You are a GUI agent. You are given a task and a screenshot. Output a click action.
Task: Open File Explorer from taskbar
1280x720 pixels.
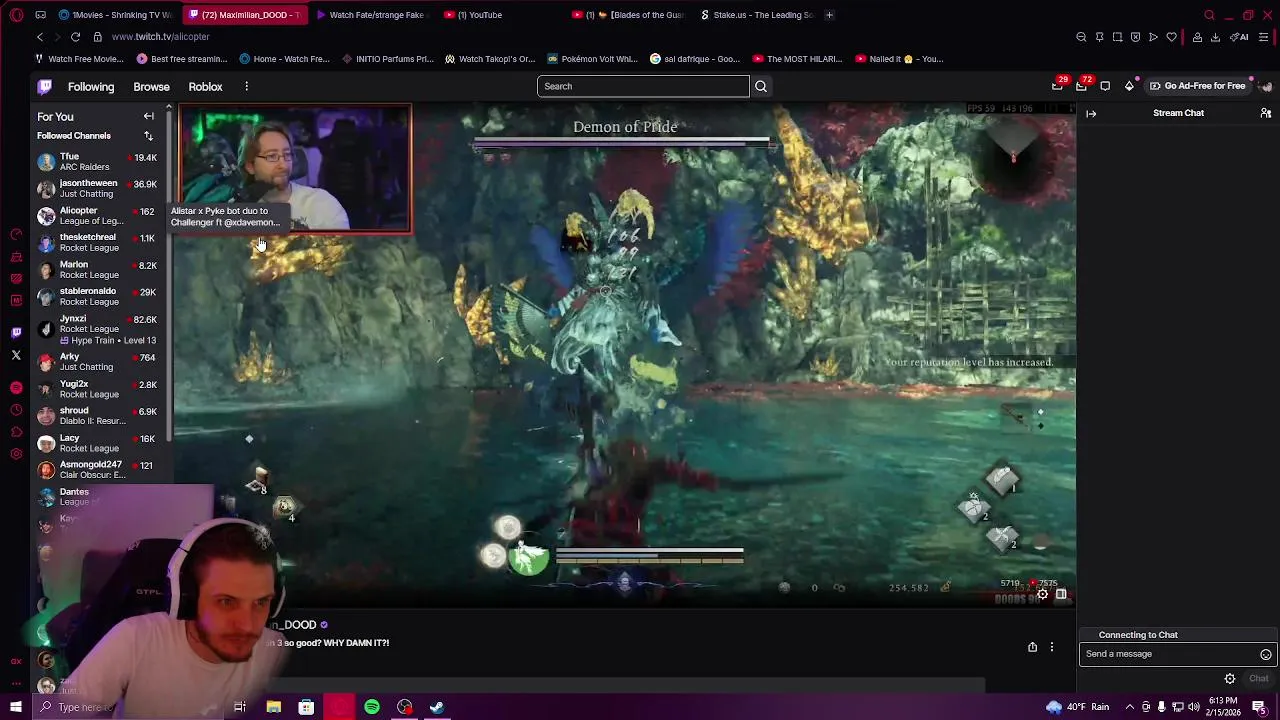273,707
